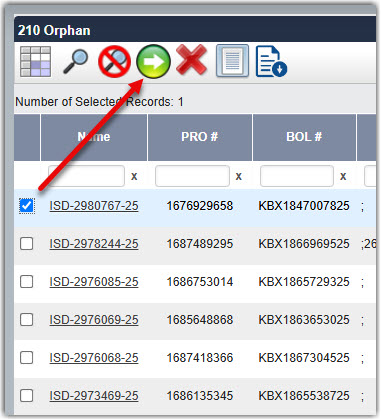Open record ISD-2976069-25 link
The image size is (381, 420).
94,320
